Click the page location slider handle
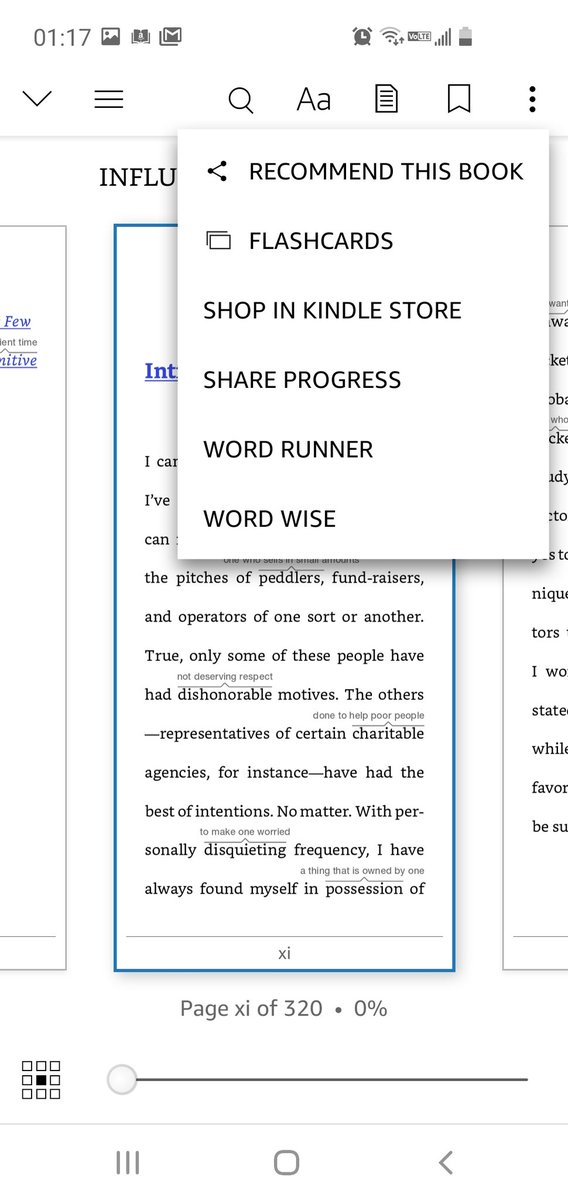 click(x=122, y=1080)
